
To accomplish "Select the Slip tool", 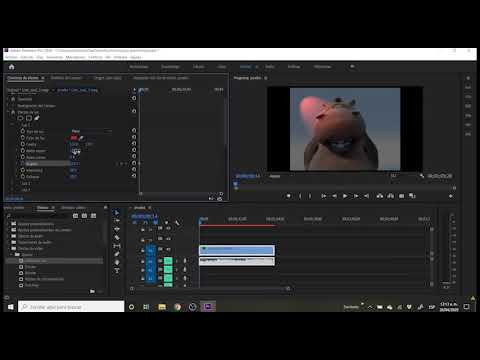I will pyautogui.click(x=117, y=246).
